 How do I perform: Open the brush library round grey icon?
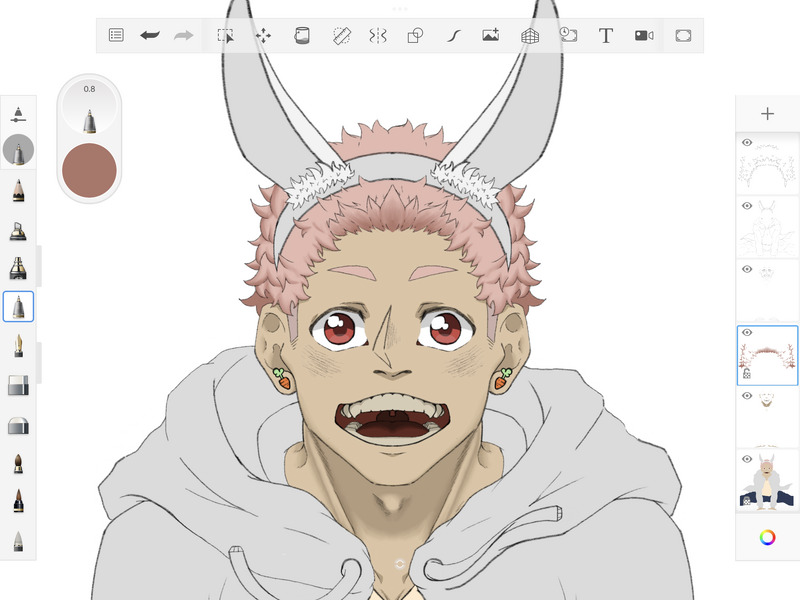coord(18,150)
